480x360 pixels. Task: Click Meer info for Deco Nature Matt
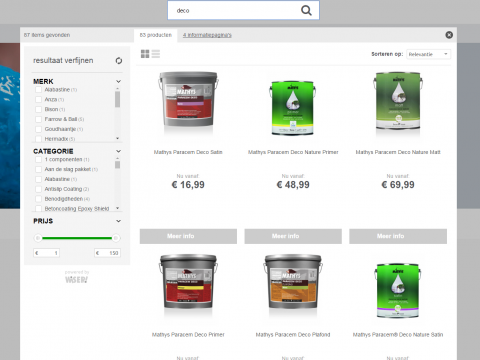click(x=398, y=236)
